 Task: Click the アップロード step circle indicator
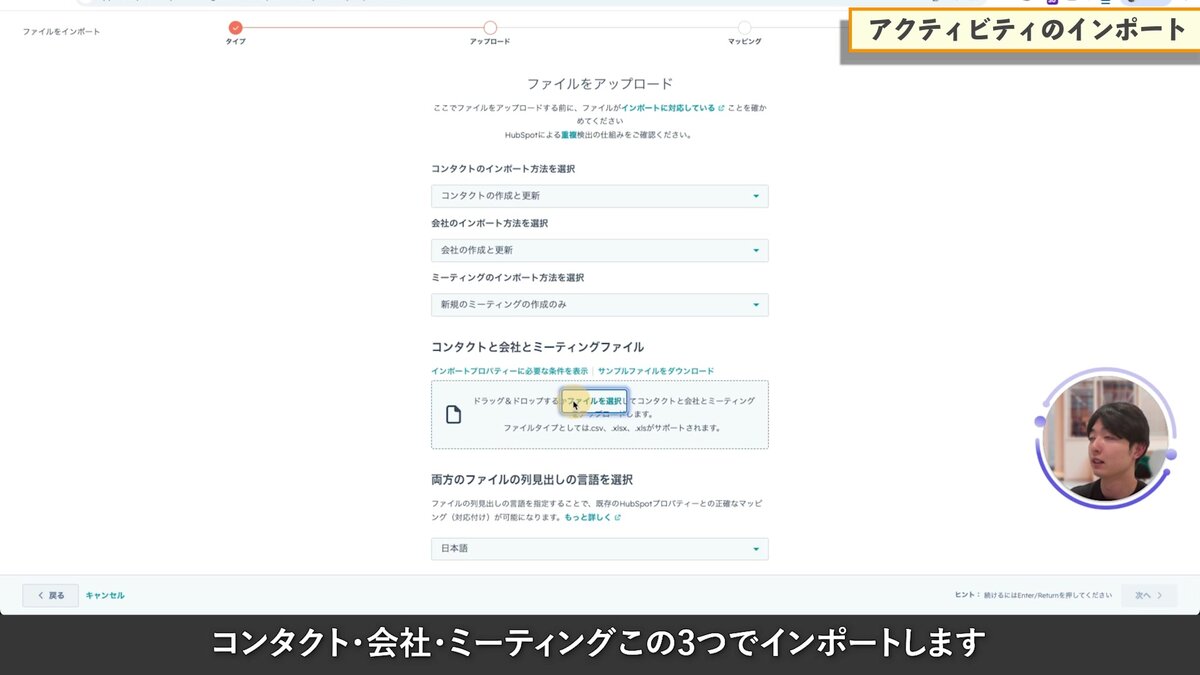click(x=489, y=29)
